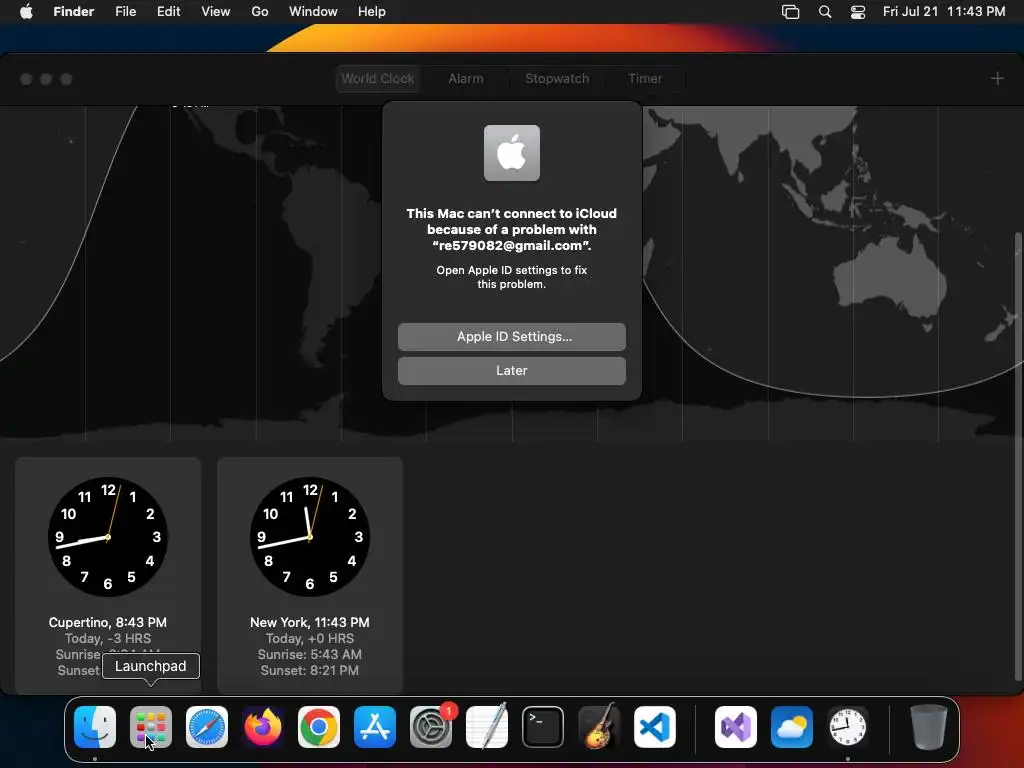Viewport: 1024px width, 768px height.
Task: Open the Go menu
Action: pyautogui.click(x=260, y=12)
